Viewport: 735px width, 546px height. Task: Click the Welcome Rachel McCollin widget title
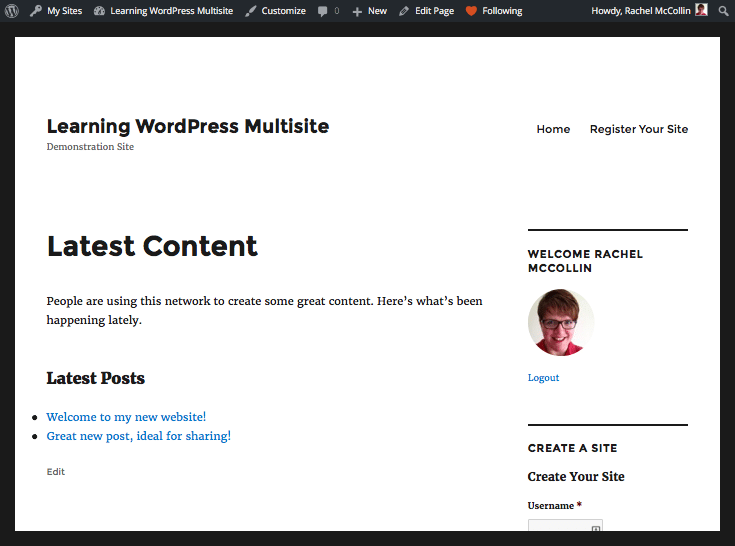pos(585,261)
